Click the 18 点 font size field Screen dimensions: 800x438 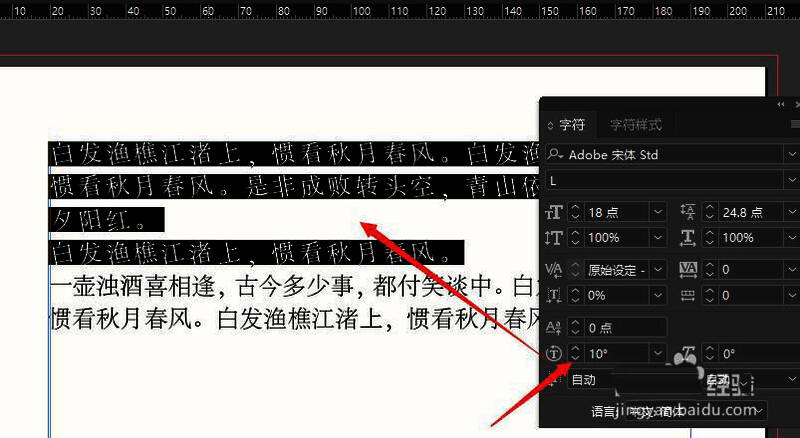[x=616, y=212]
